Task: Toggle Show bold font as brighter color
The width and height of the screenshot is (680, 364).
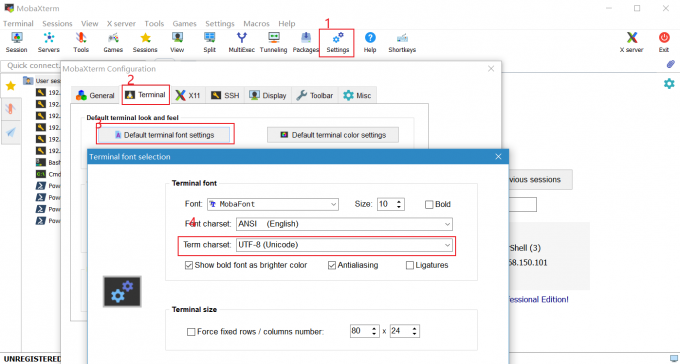Action: pyautogui.click(x=189, y=265)
